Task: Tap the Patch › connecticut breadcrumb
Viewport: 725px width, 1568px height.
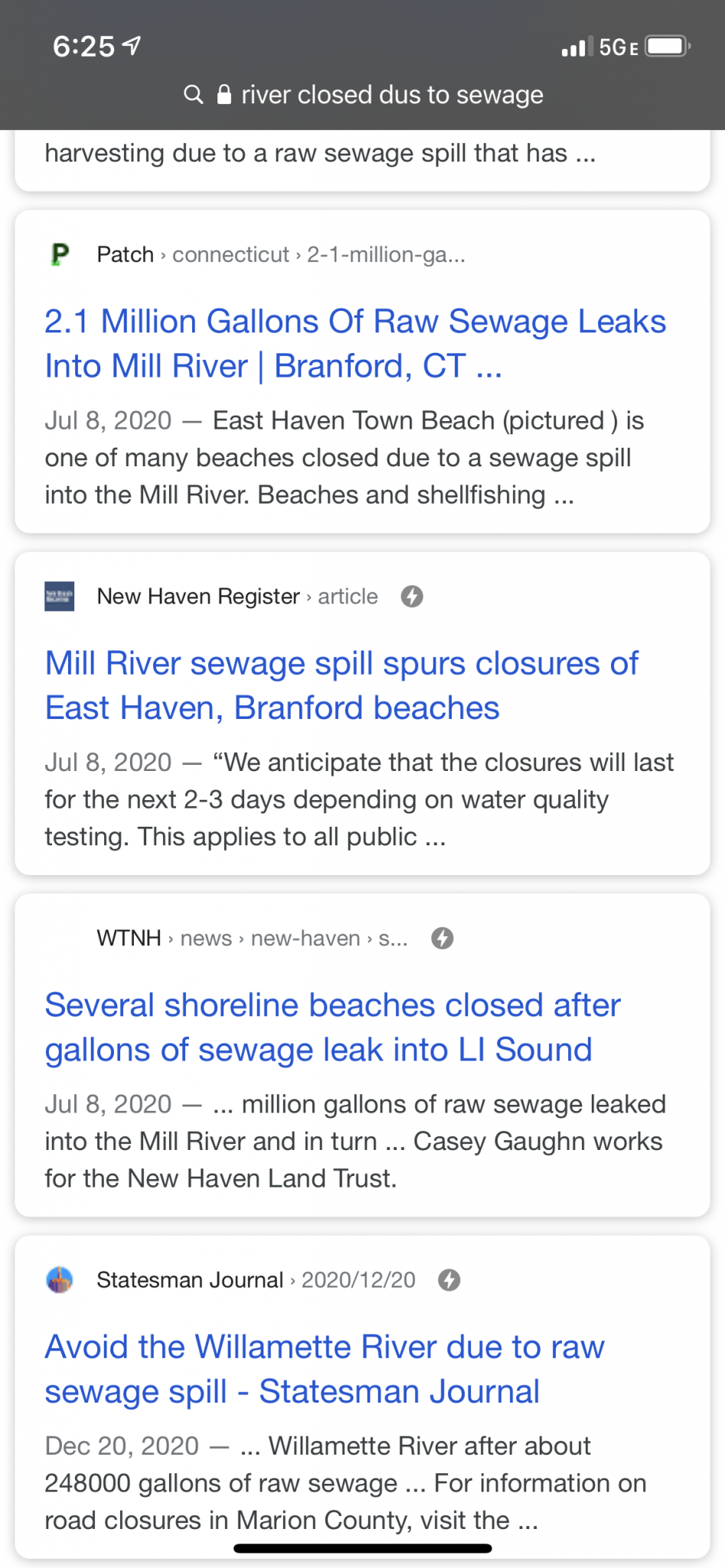Action: pos(281,254)
